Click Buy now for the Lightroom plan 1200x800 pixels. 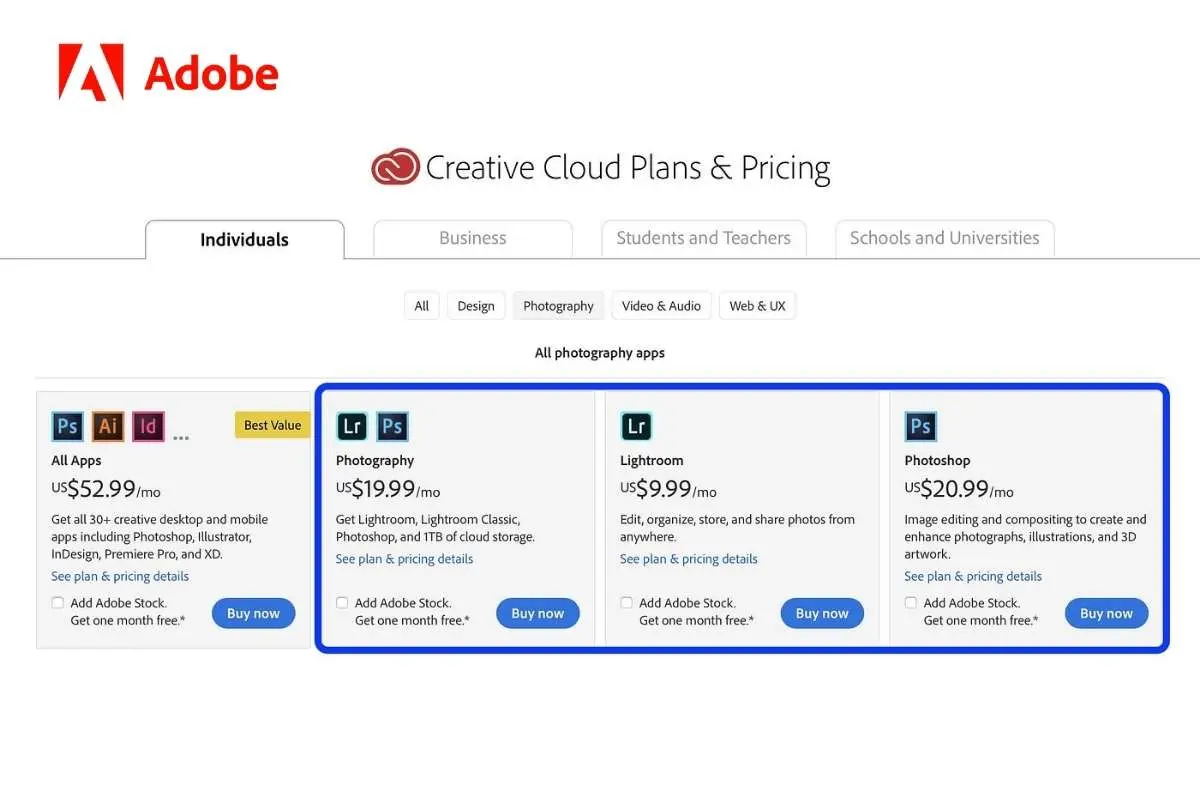point(822,613)
